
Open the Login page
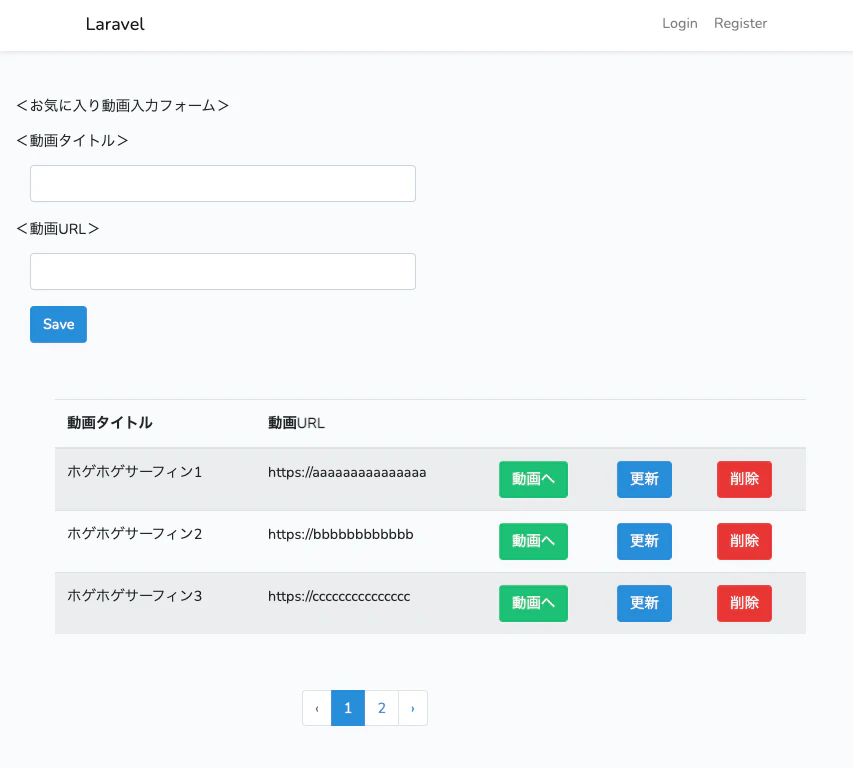[679, 23]
